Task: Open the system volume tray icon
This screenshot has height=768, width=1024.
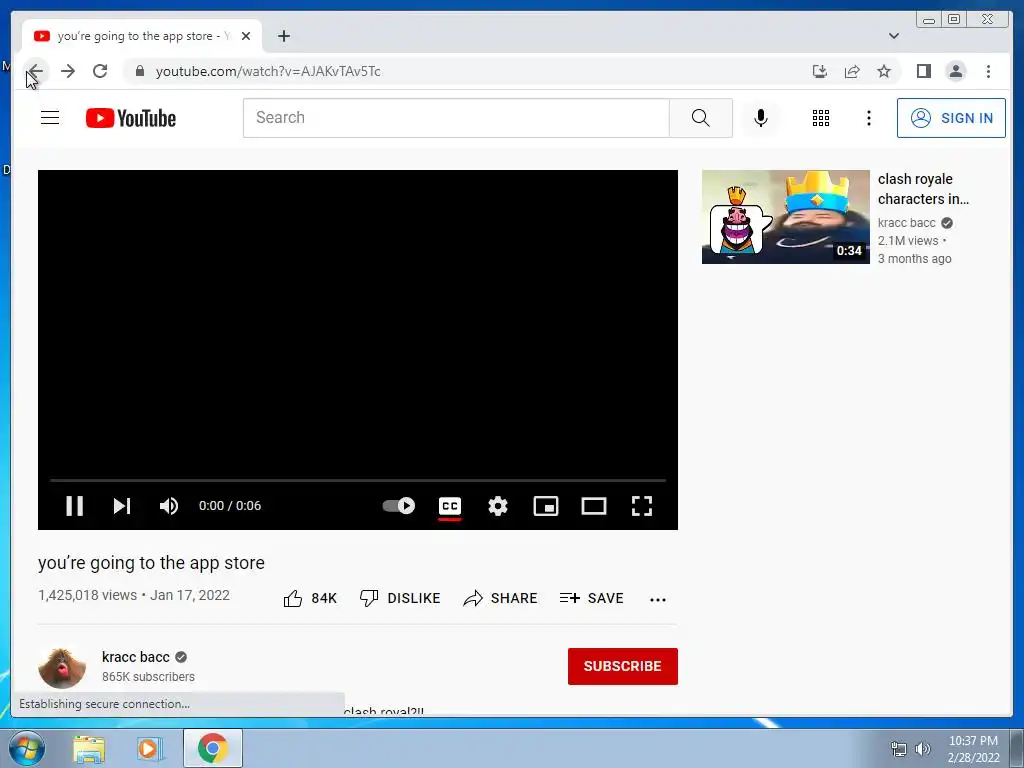Action: [x=923, y=749]
